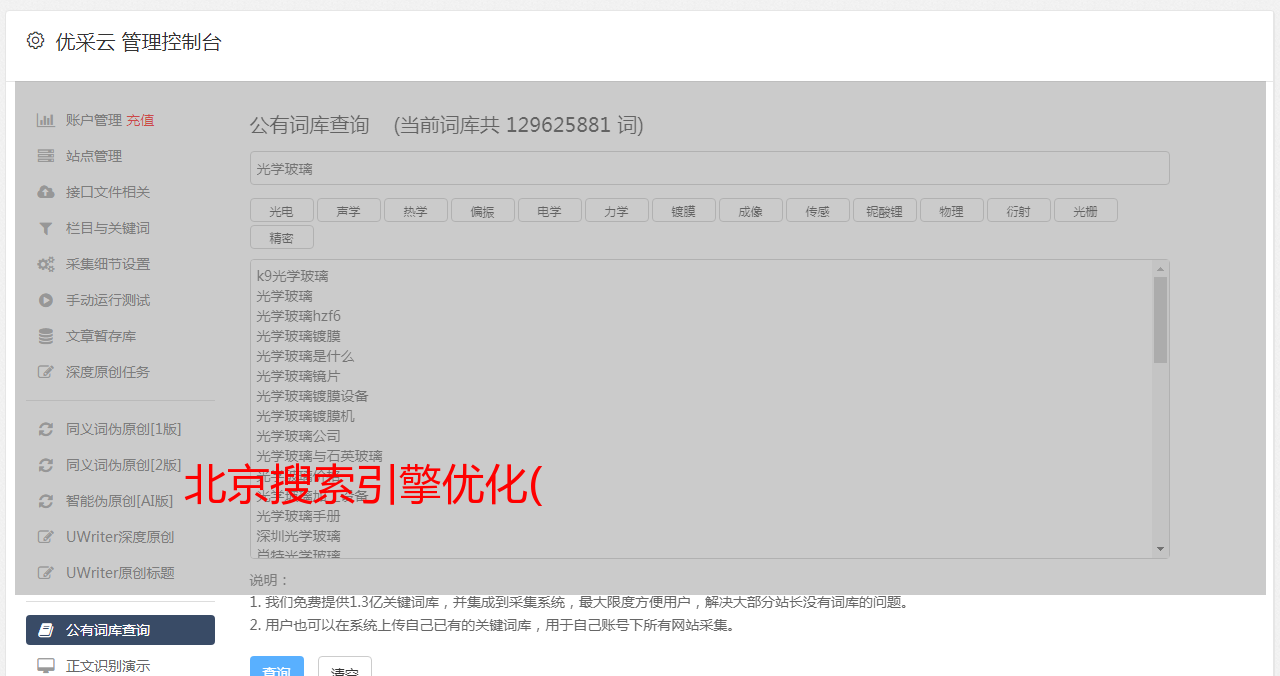
Task: Click the 光栅 tag button
Action: pos(1085,210)
